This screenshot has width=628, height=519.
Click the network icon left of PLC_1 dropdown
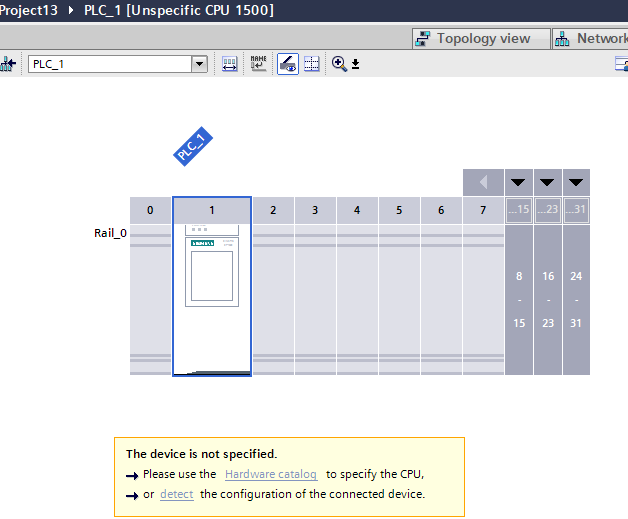coord(9,64)
